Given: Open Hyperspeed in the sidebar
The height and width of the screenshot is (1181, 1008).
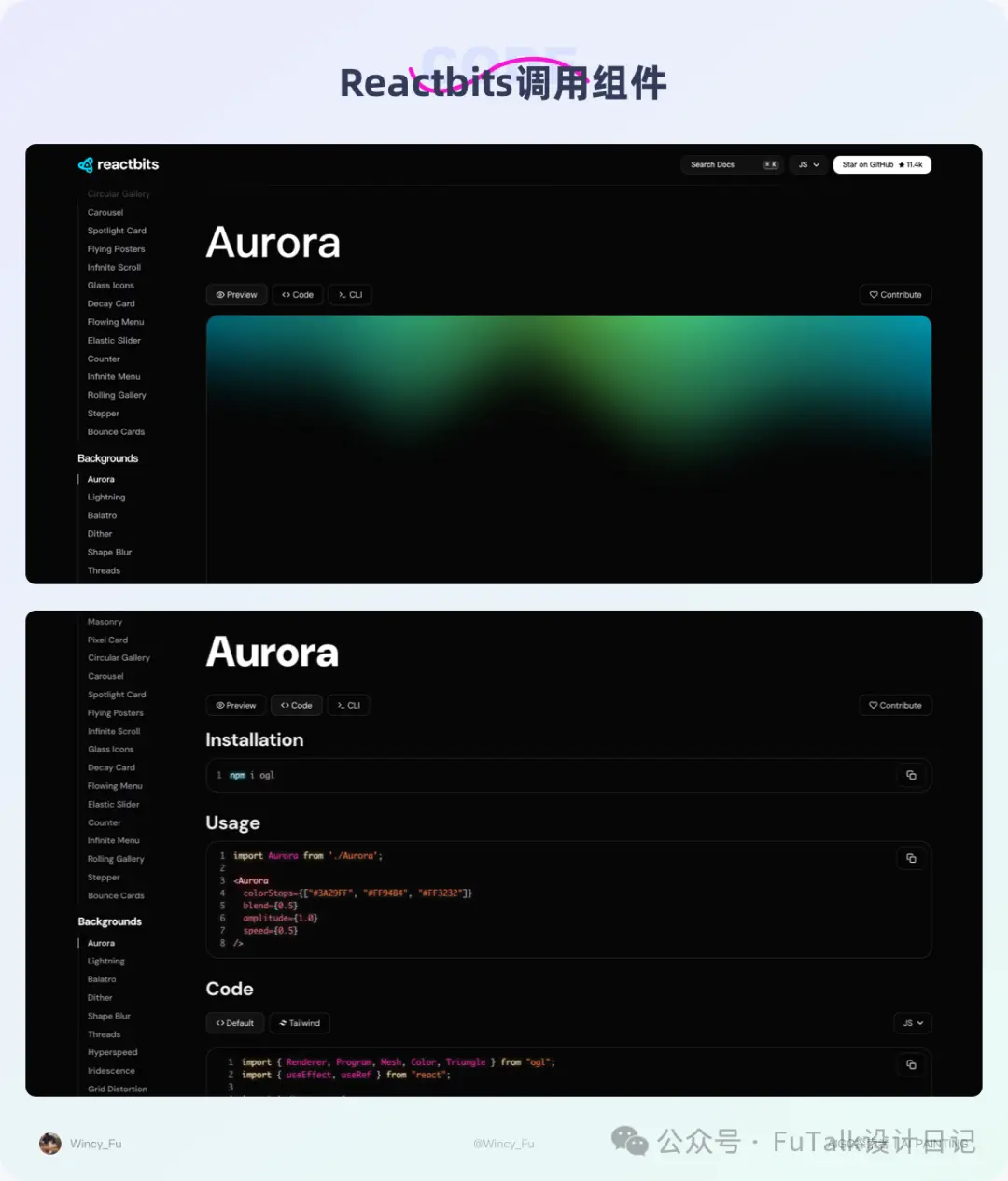Looking at the screenshot, I should (x=112, y=1052).
